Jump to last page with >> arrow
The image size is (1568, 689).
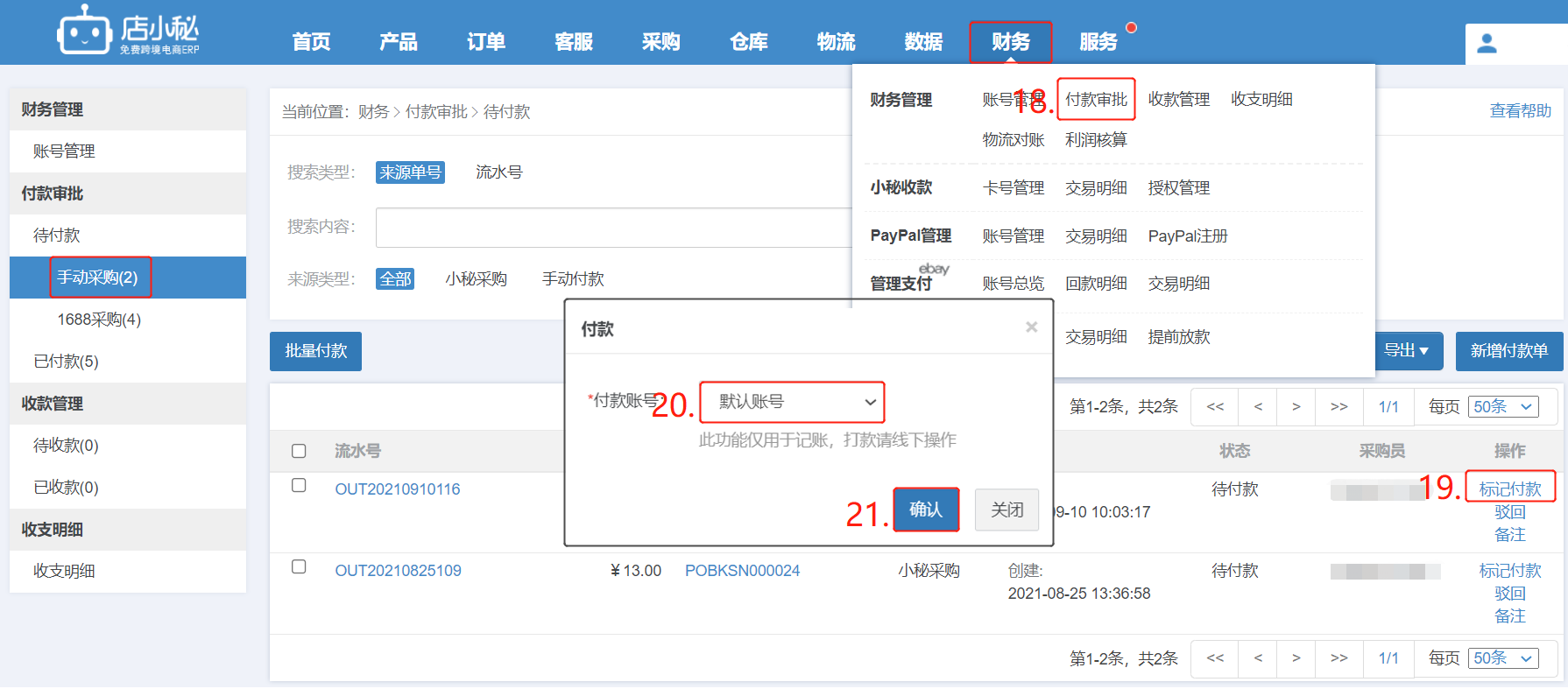point(1338,406)
